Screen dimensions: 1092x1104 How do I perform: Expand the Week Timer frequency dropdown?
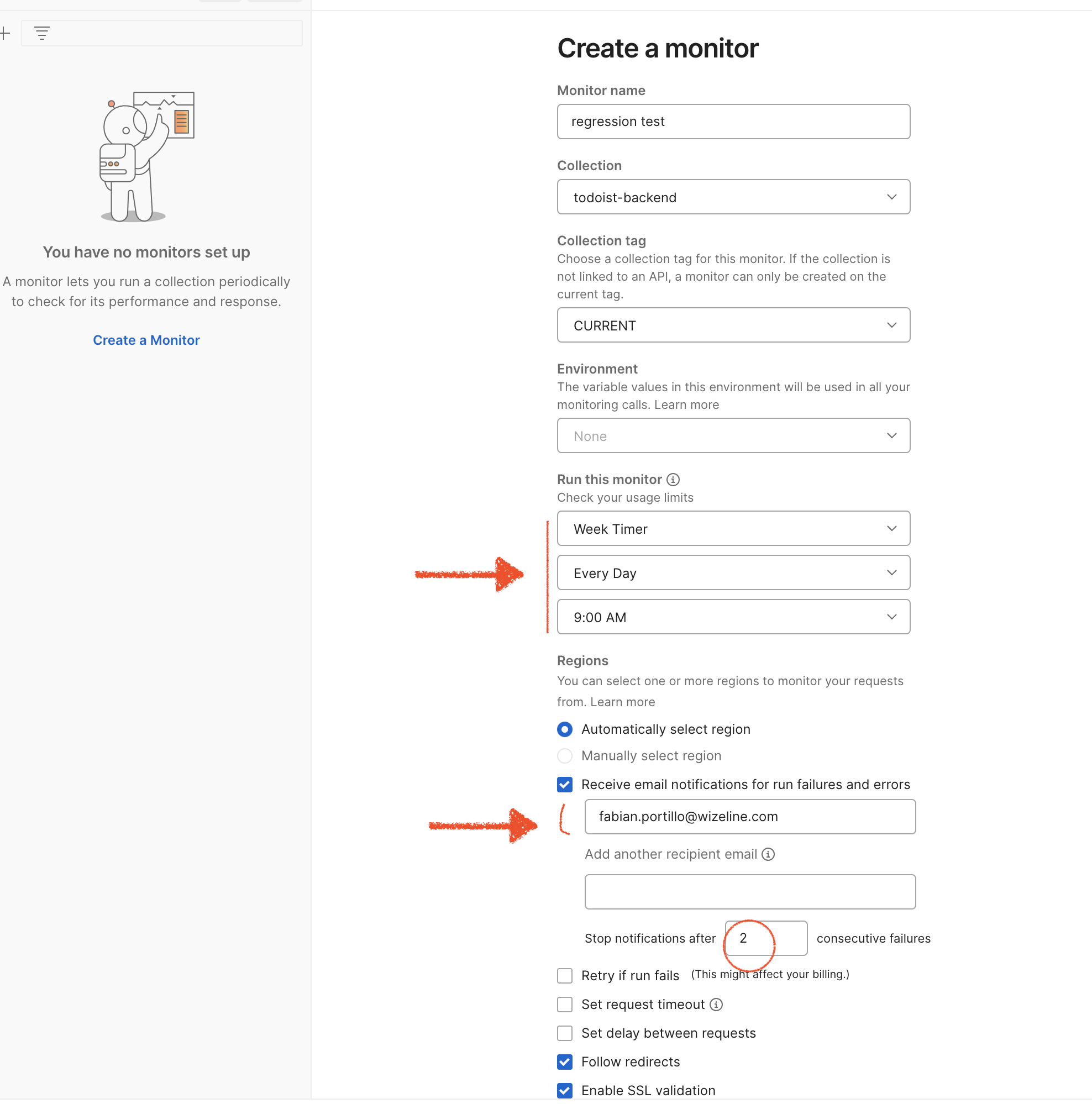click(733, 529)
